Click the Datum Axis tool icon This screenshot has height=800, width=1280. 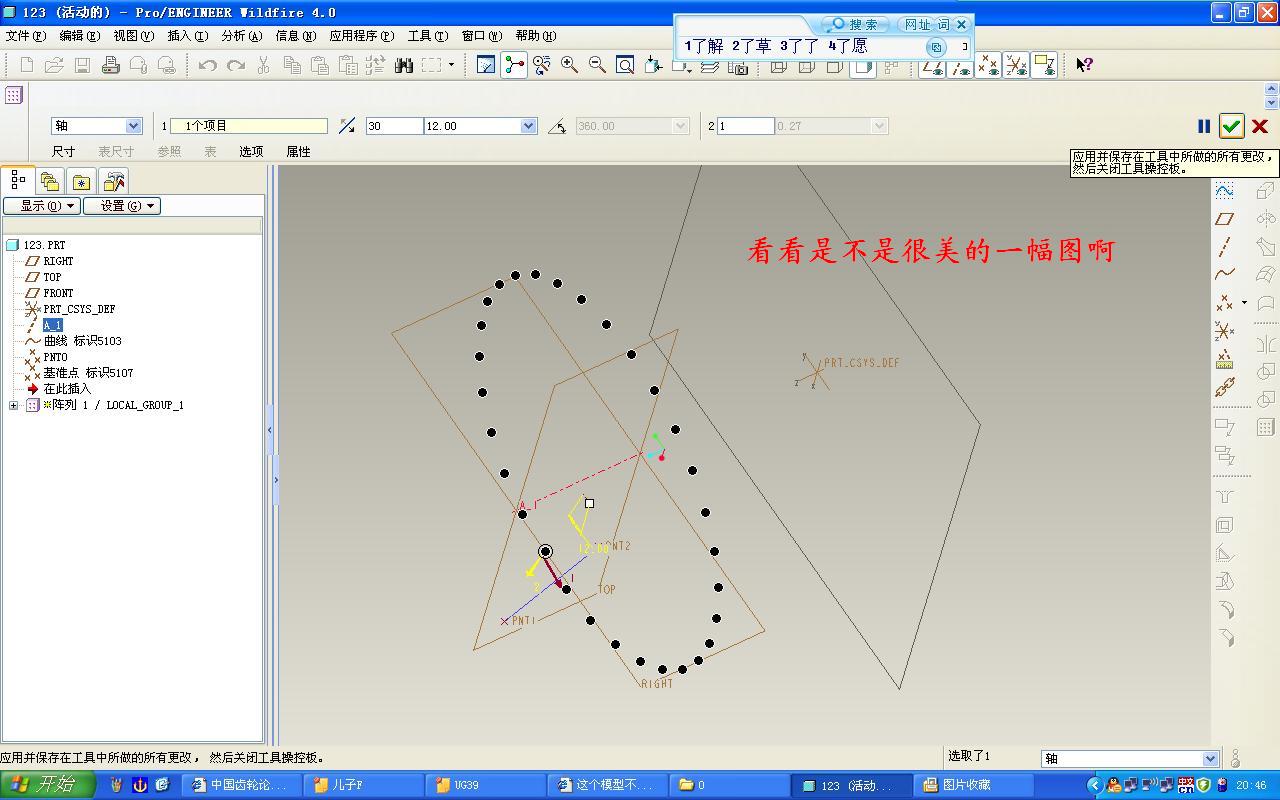pos(1224,247)
